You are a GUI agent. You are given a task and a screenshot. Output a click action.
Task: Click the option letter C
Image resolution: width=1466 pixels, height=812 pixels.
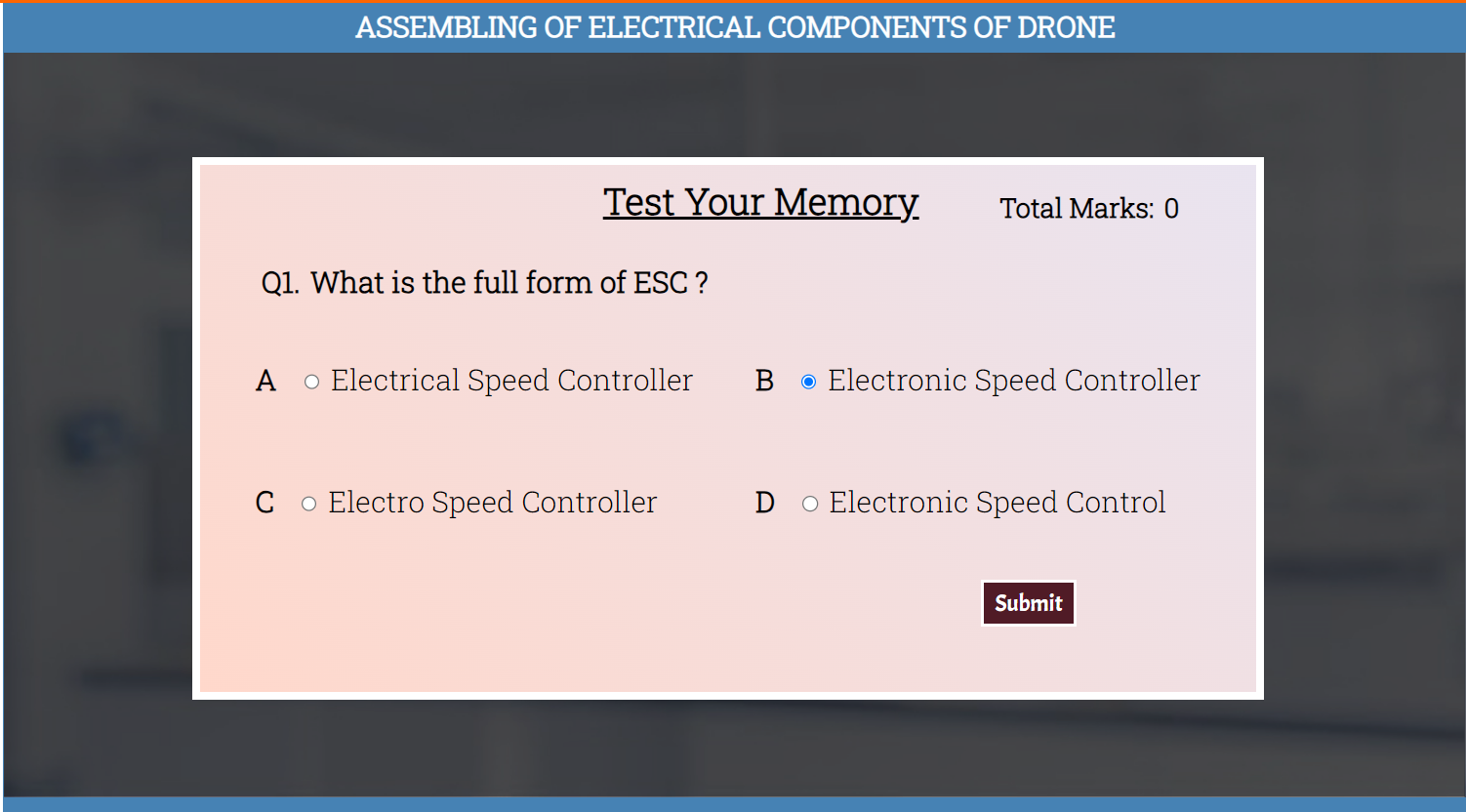(265, 503)
